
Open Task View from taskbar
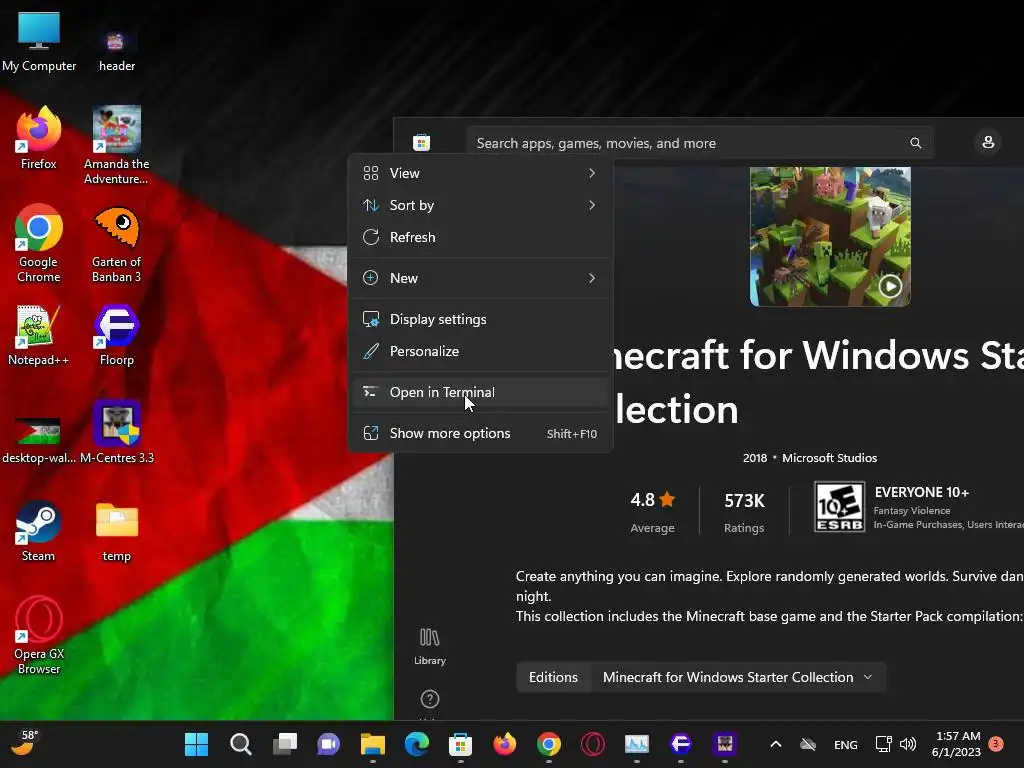[285, 744]
